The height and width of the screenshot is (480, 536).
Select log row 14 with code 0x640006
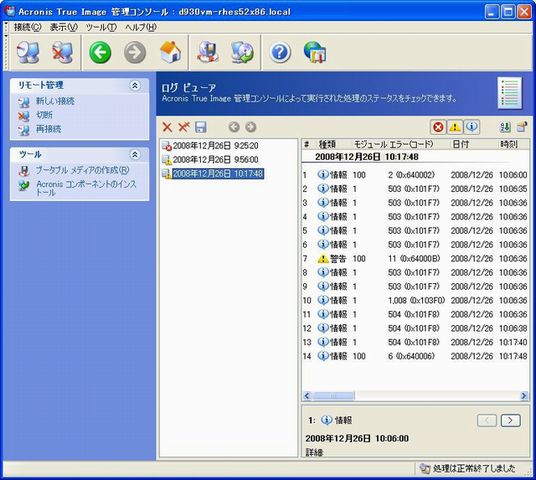pyautogui.click(x=415, y=356)
